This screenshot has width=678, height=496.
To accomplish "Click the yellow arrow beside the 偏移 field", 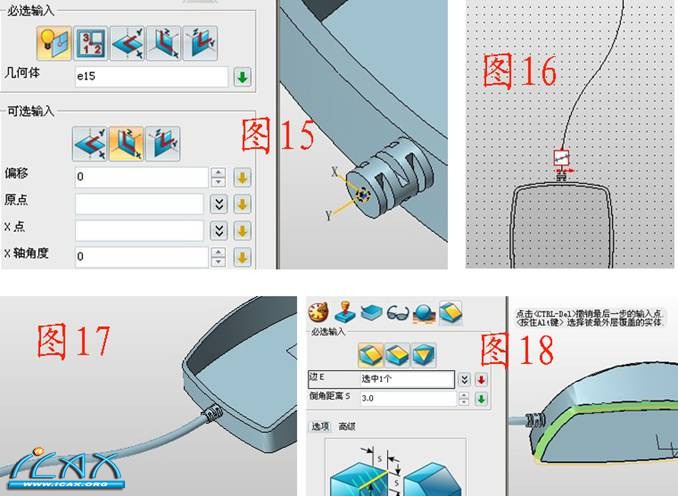I will coord(242,177).
